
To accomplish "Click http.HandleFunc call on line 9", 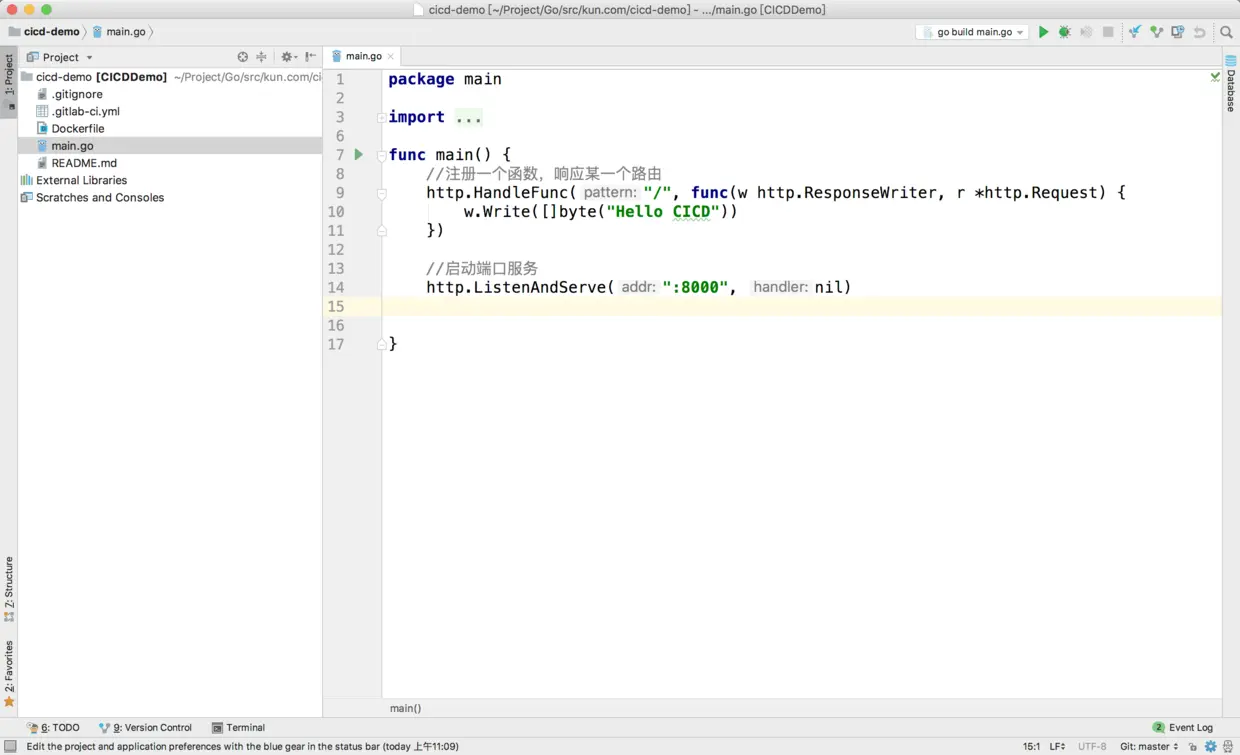I will tap(501, 193).
